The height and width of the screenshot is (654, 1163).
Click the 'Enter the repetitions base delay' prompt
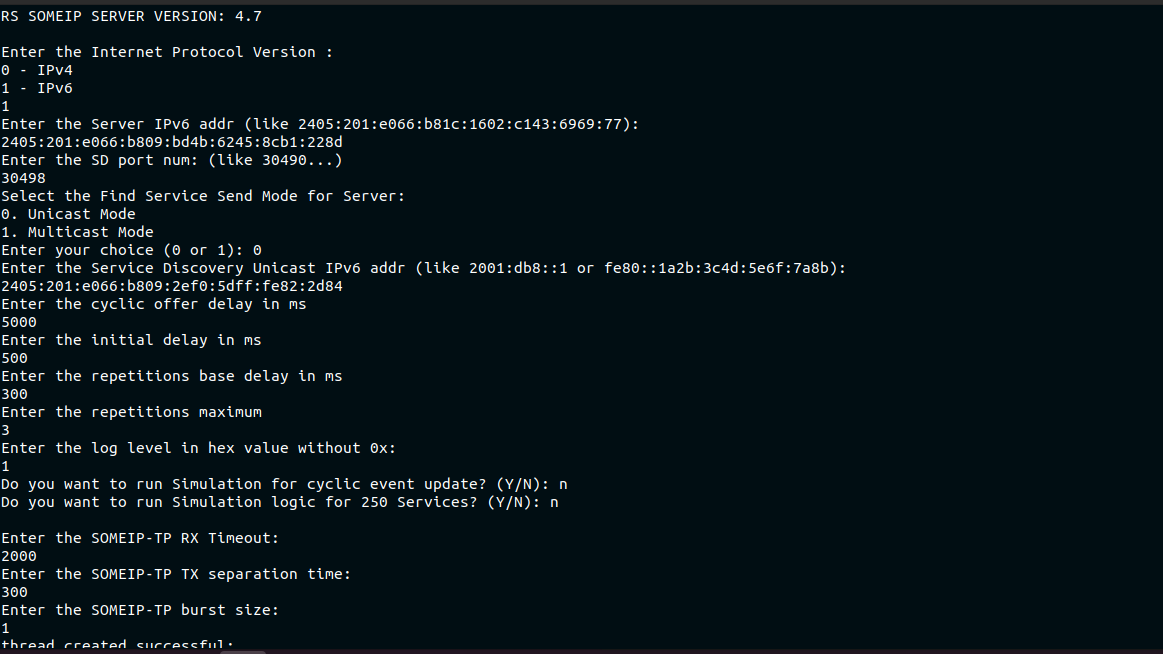172,376
